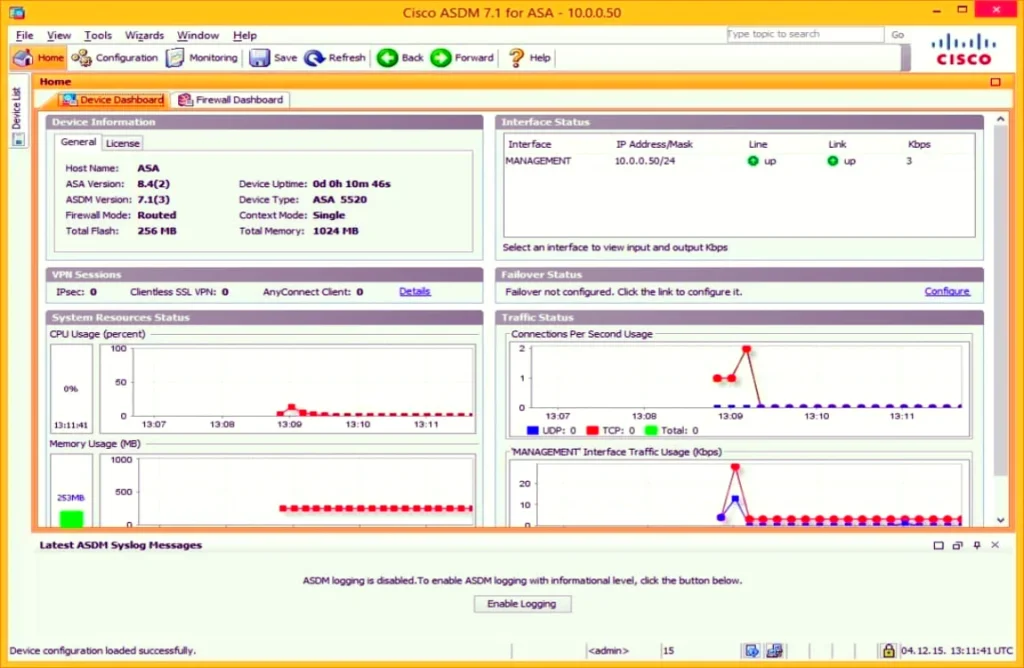
Task: Open the Help menu
Action: pyautogui.click(x=245, y=35)
